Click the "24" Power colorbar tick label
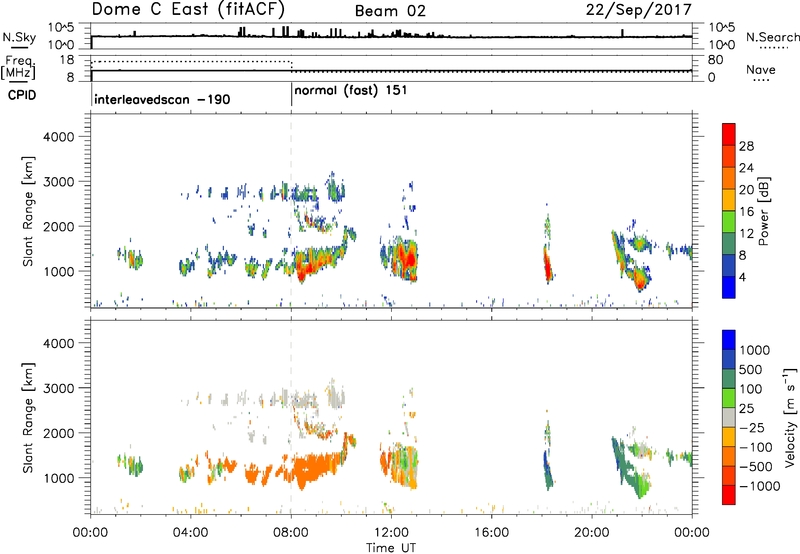 [x=746, y=168]
